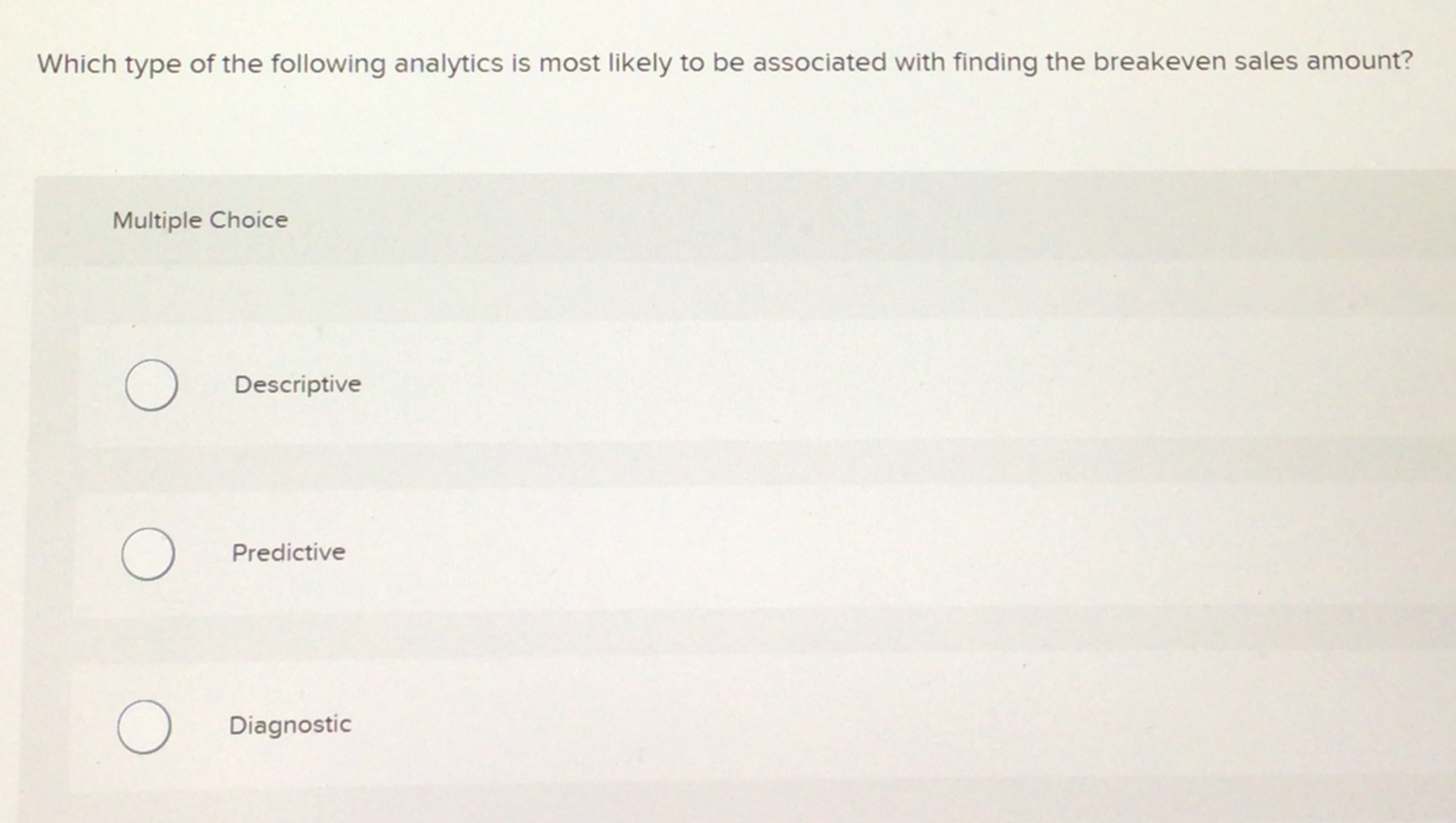Click the Diagnostic option label
Image resolution: width=1456 pixels, height=823 pixels.
pyautogui.click(x=290, y=723)
